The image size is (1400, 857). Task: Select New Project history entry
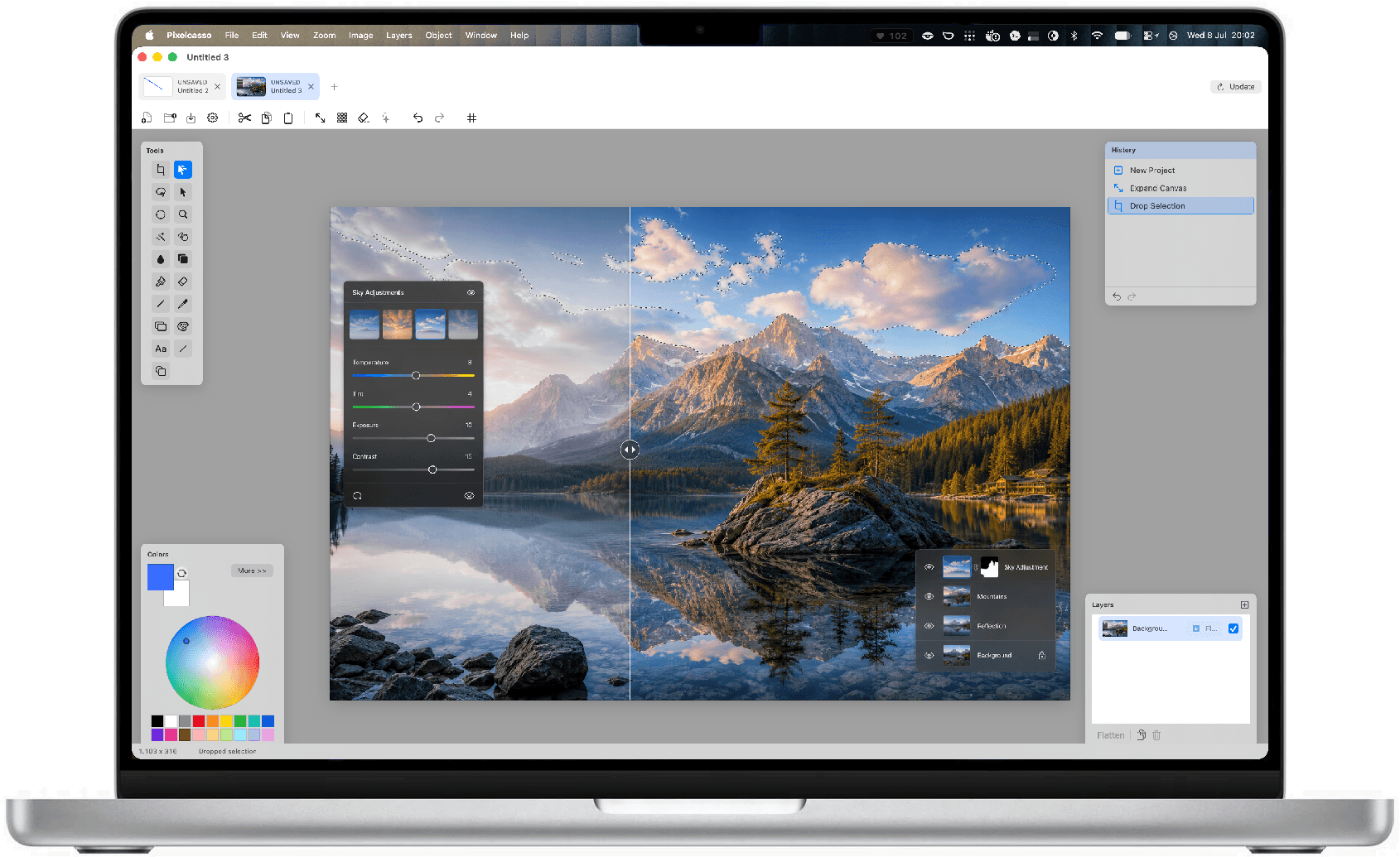(x=1180, y=171)
